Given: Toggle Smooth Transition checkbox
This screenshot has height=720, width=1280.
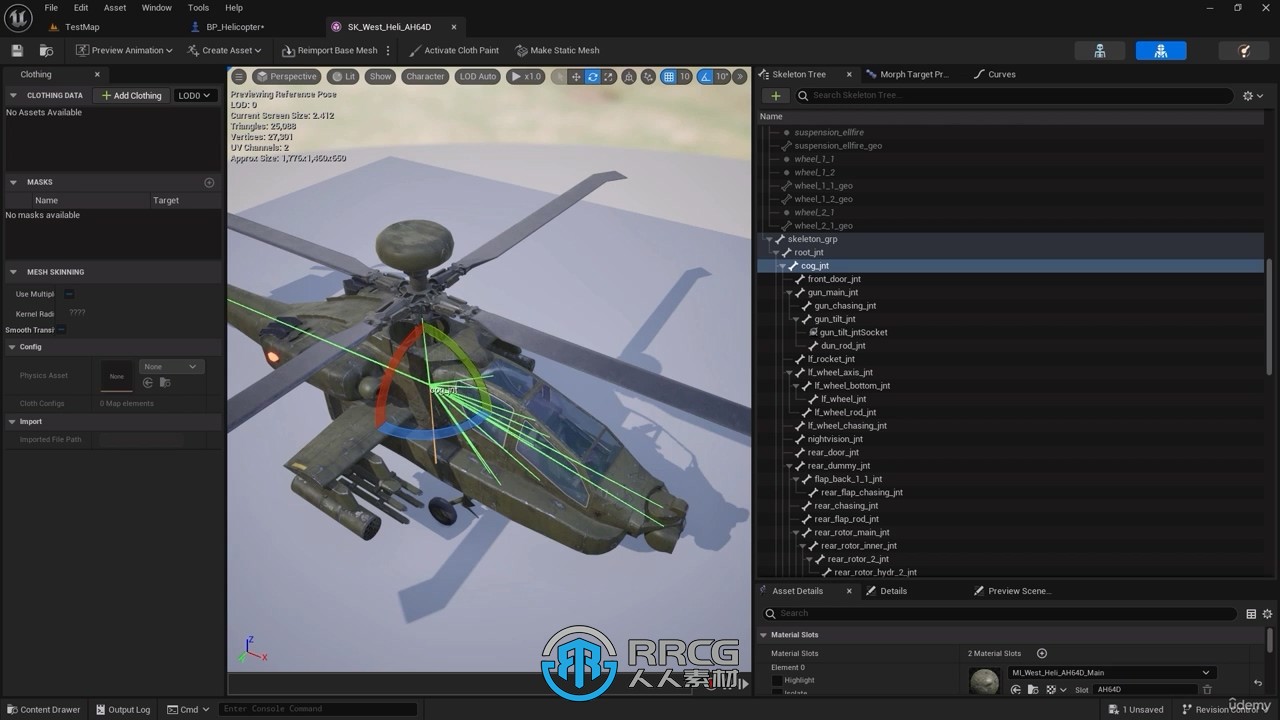Looking at the screenshot, I should 61,330.
